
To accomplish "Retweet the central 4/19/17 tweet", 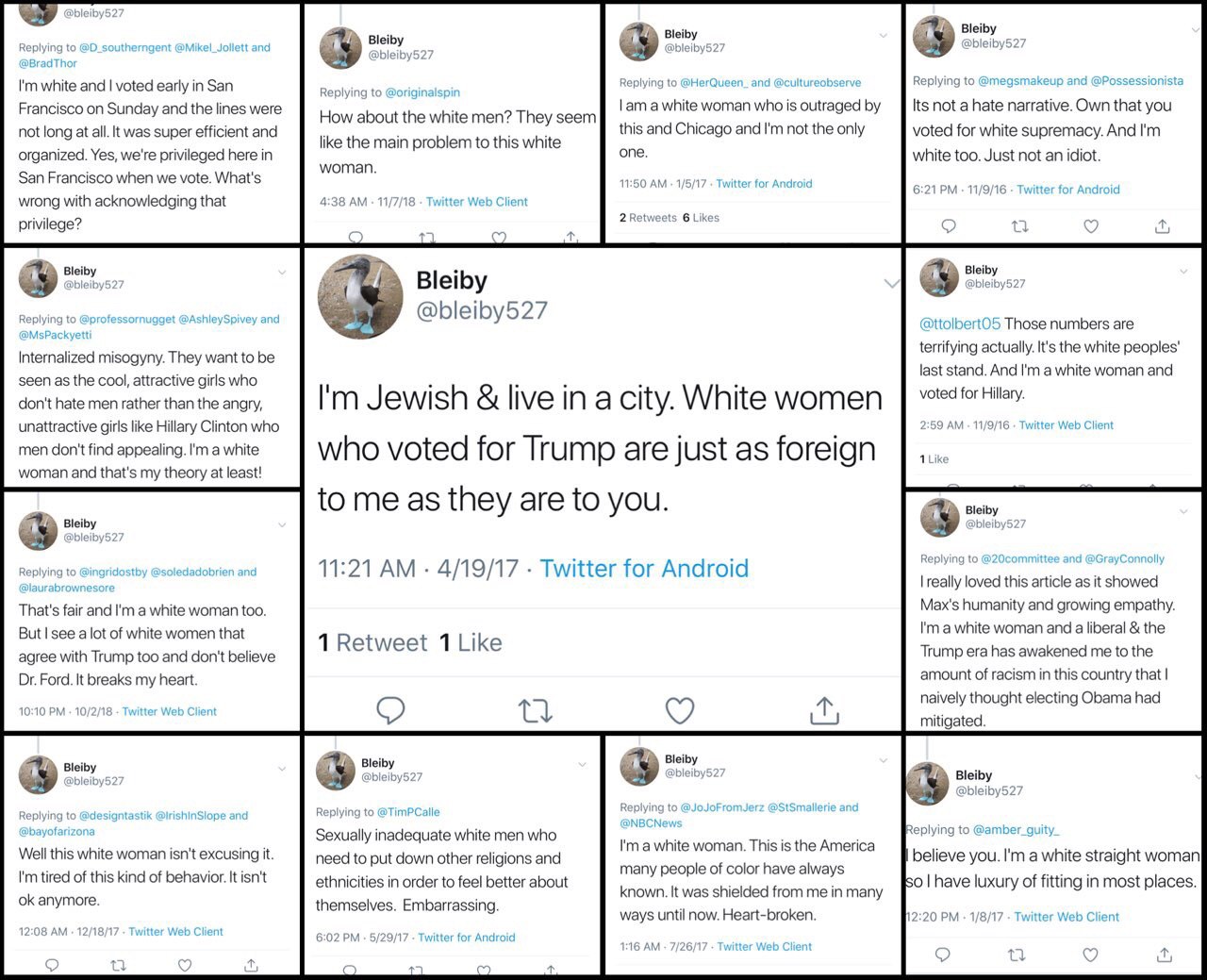I will point(535,709).
